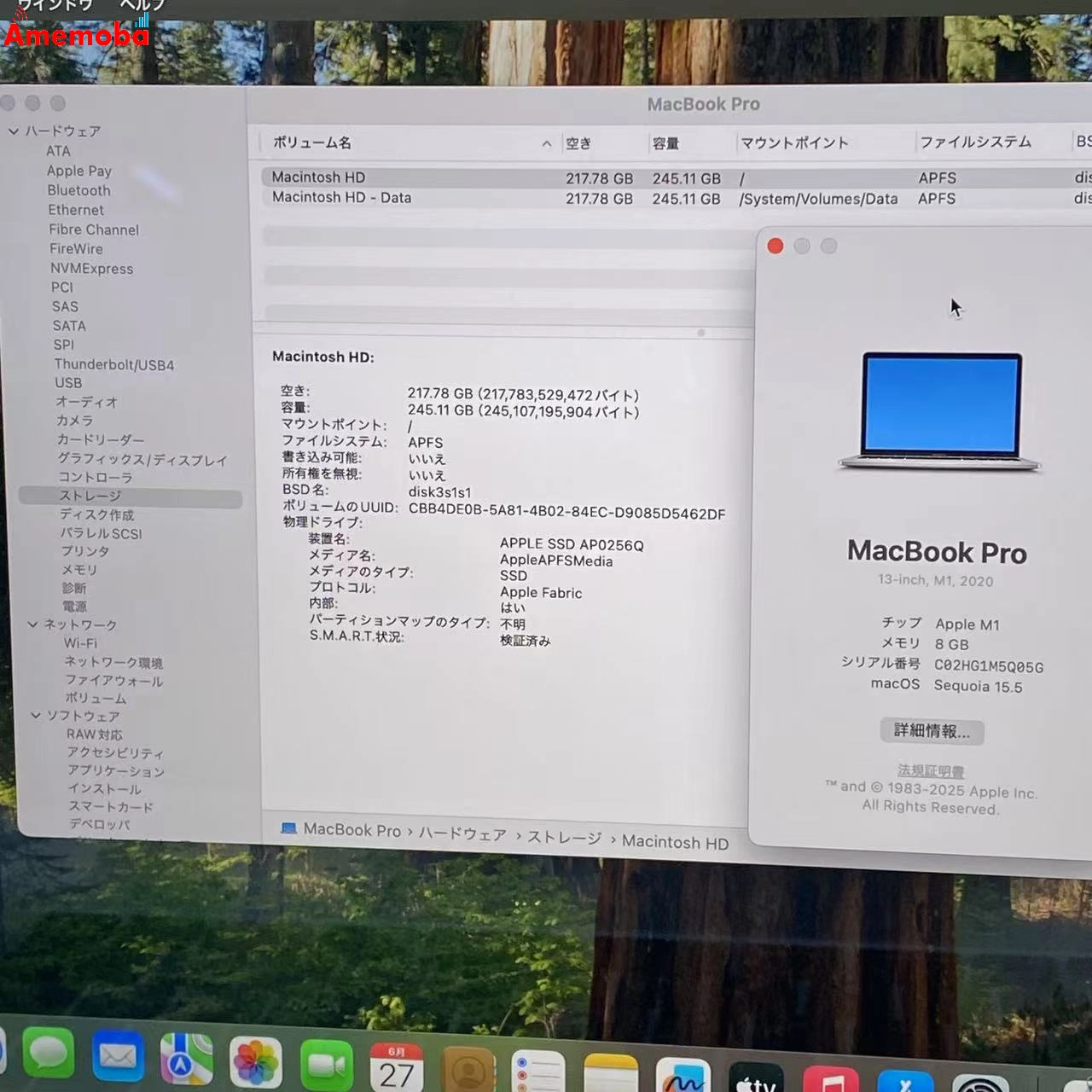Viewport: 1092px width, 1092px height.
Task: Launch the Mail app in the Dock
Action: (x=119, y=1058)
